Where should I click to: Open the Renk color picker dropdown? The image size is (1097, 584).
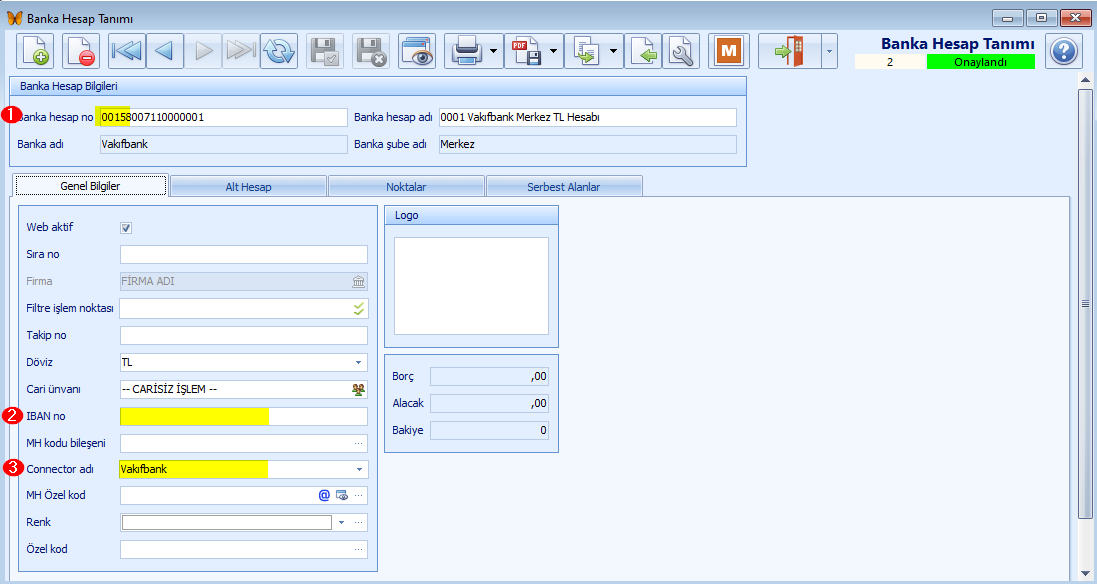(x=341, y=522)
